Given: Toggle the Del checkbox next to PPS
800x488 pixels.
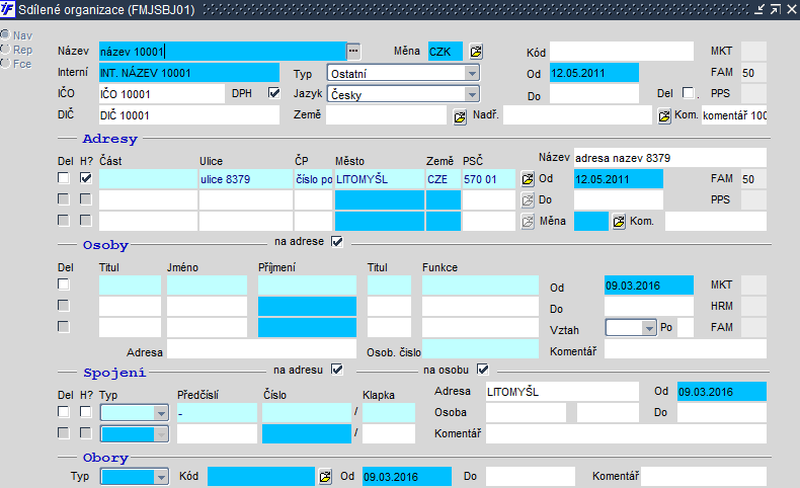Looking at the screenshot, I should [x=688, y=93].
